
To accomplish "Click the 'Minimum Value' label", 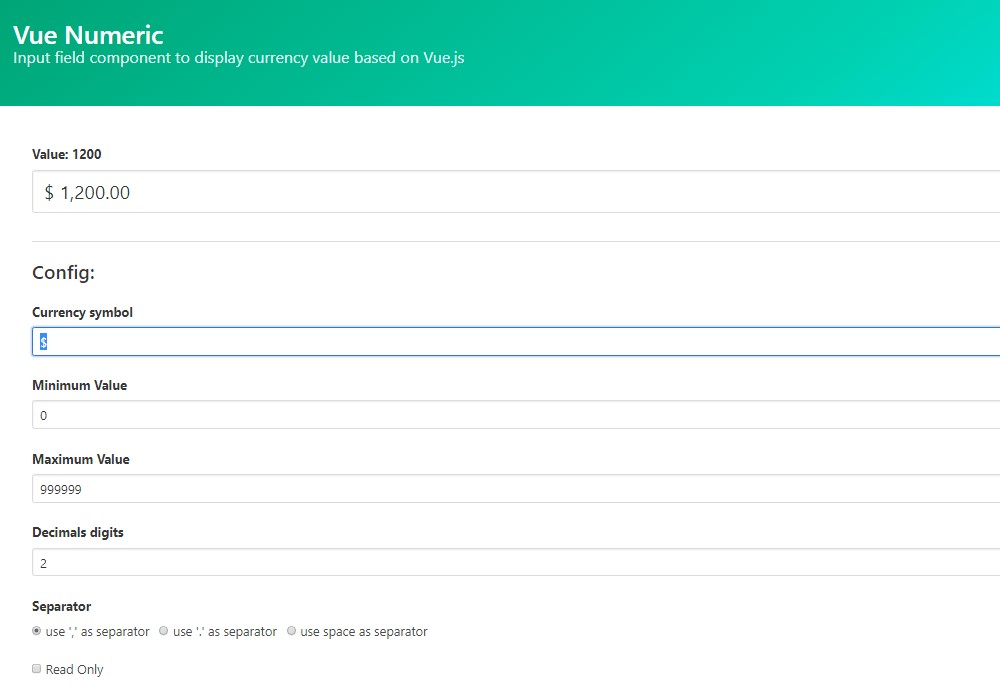I will click(x=80, y=385).
